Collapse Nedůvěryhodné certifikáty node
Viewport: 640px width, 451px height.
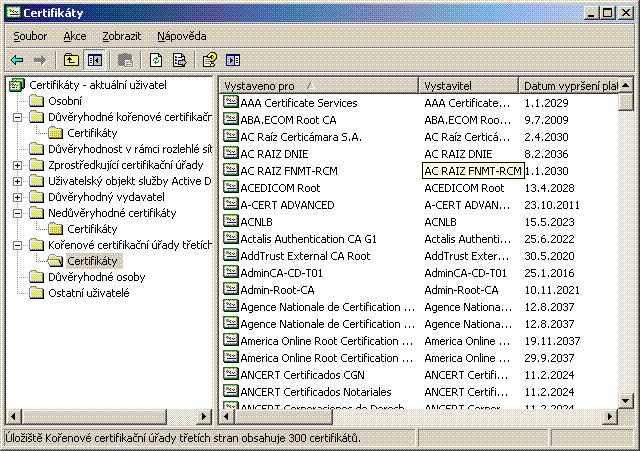pos(18,213)
